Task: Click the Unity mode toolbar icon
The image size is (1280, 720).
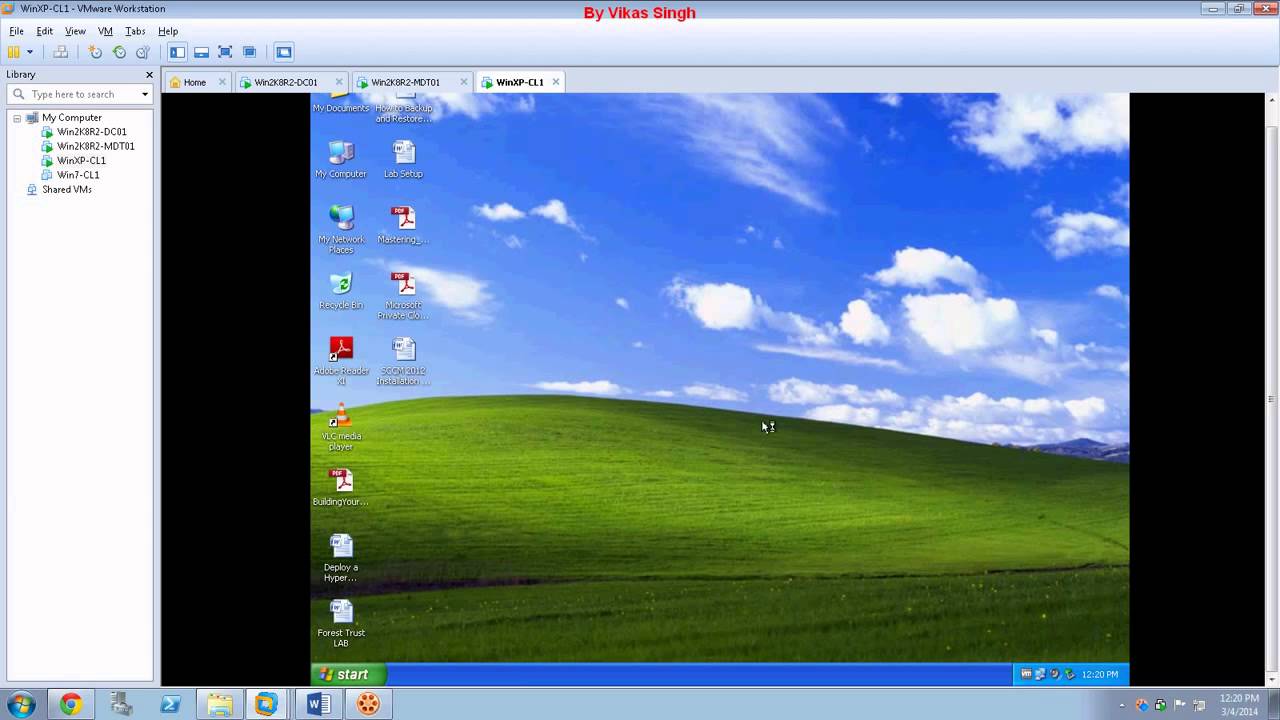Action: coord(249,52)
